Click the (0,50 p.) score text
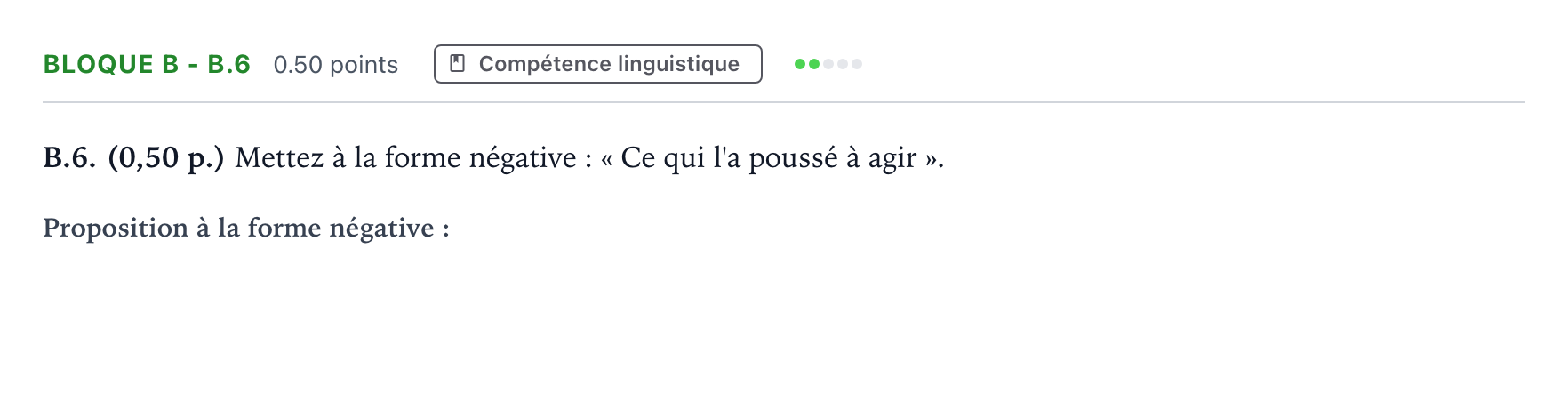 166,158
